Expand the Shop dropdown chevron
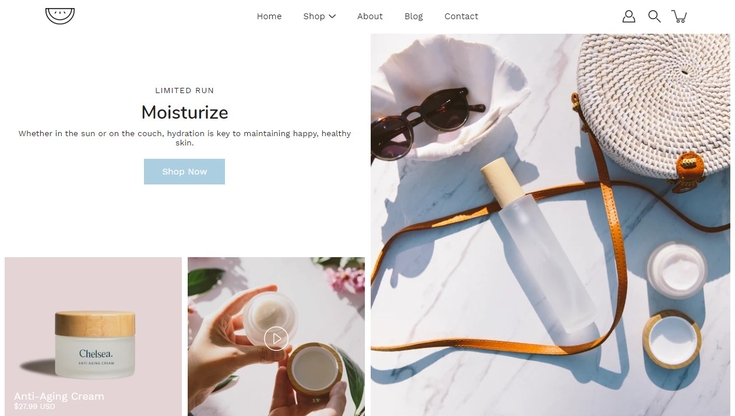Viewport: 735px width, 416px height. coord(332,16)
